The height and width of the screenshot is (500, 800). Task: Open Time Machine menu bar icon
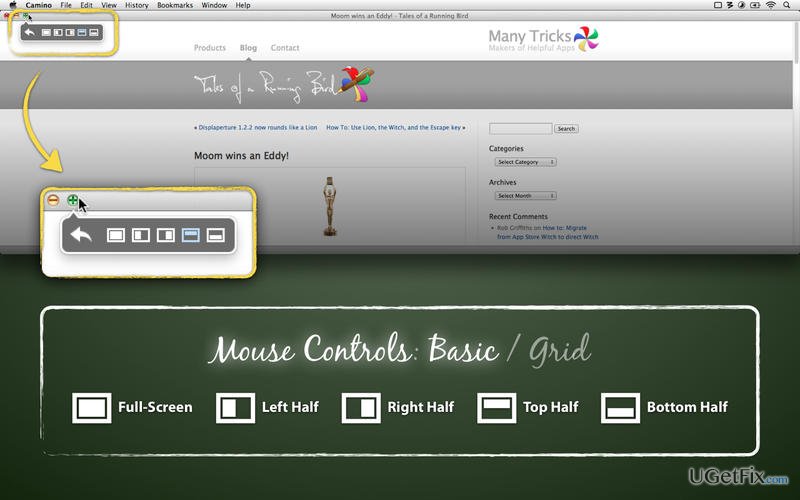741,5
